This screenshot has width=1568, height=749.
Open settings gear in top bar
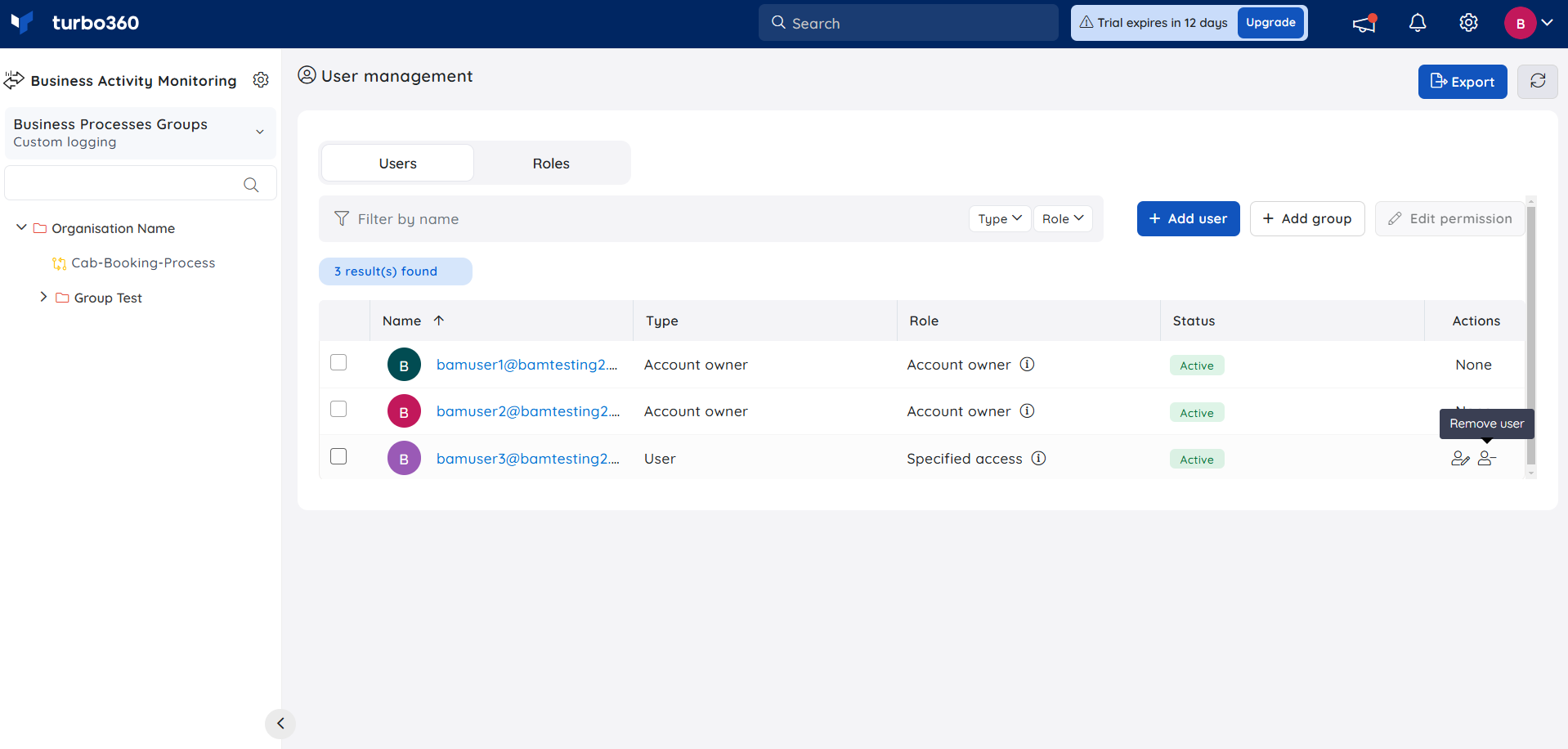[x=1468, y=23]
